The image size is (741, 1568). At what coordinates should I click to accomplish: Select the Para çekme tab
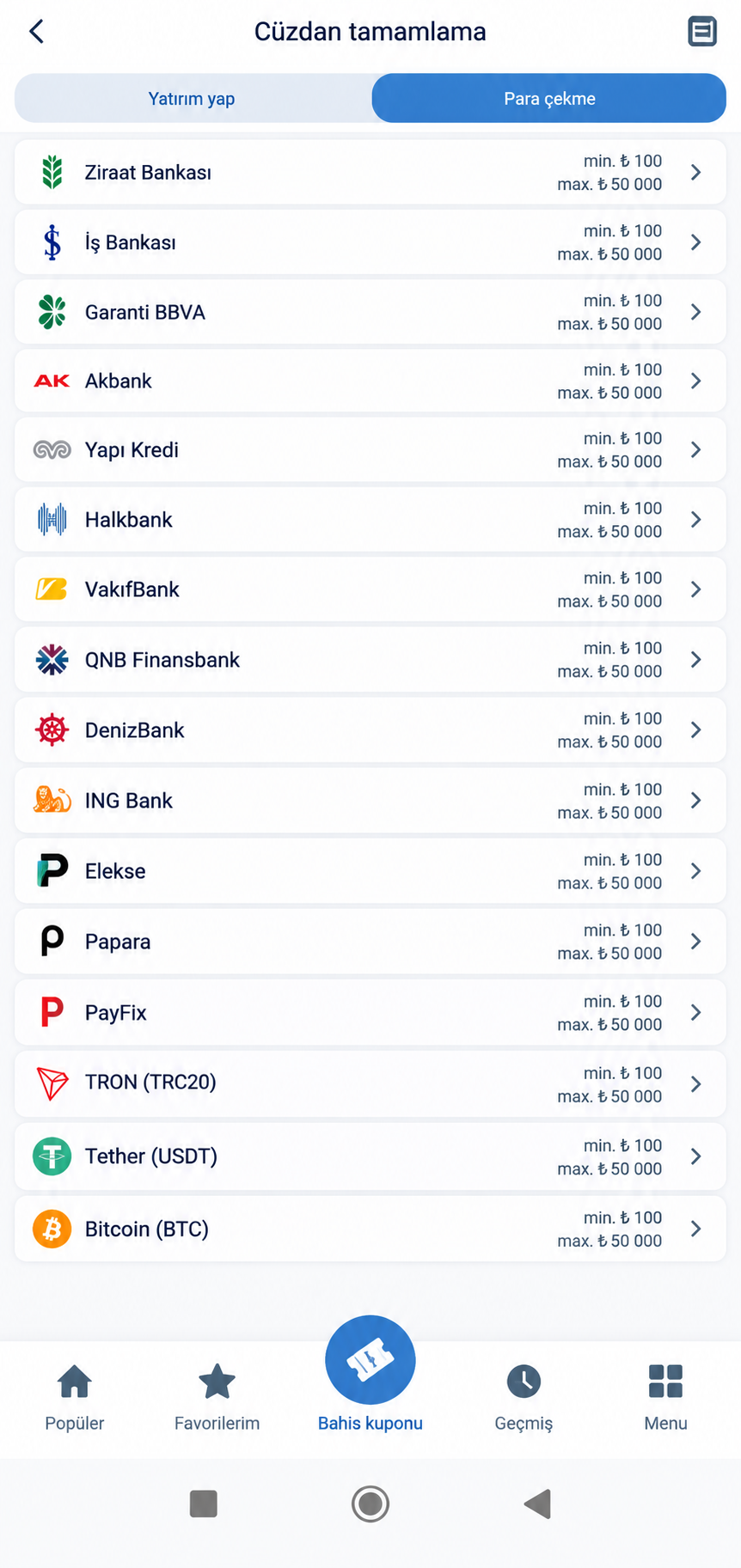point(549,98)
